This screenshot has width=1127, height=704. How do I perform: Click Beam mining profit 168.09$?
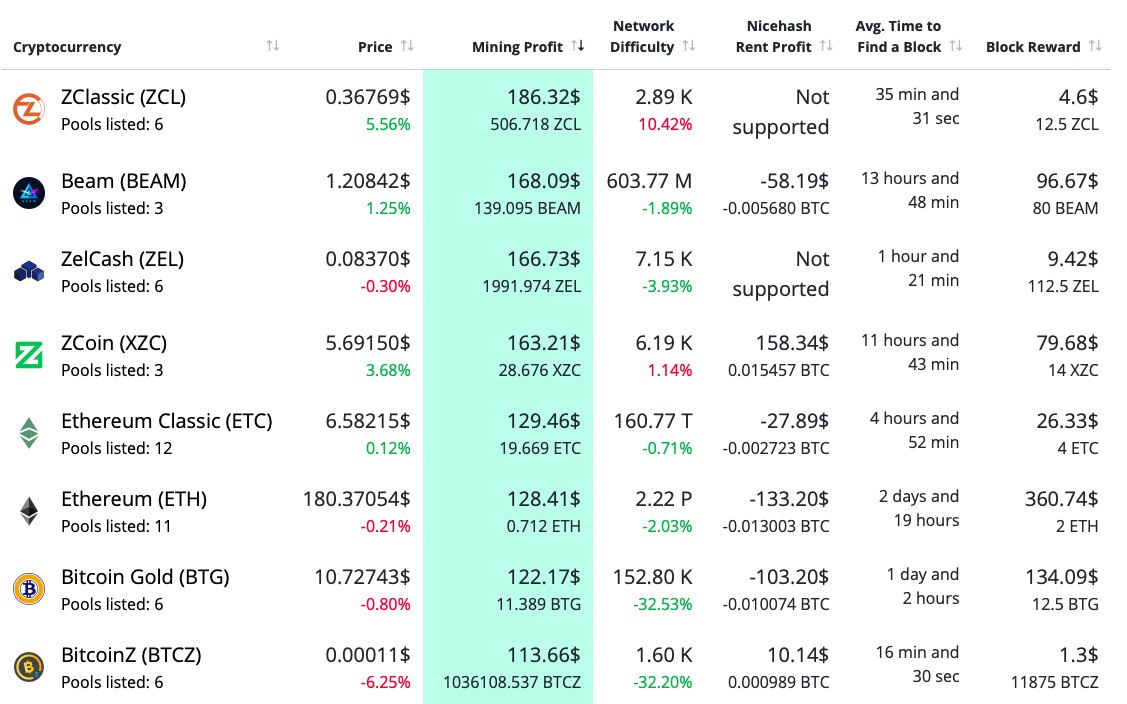tap(543, 181)
